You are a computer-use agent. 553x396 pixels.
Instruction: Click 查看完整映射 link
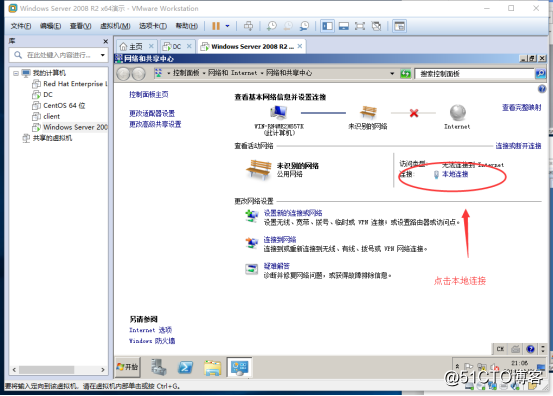point(522,107)
